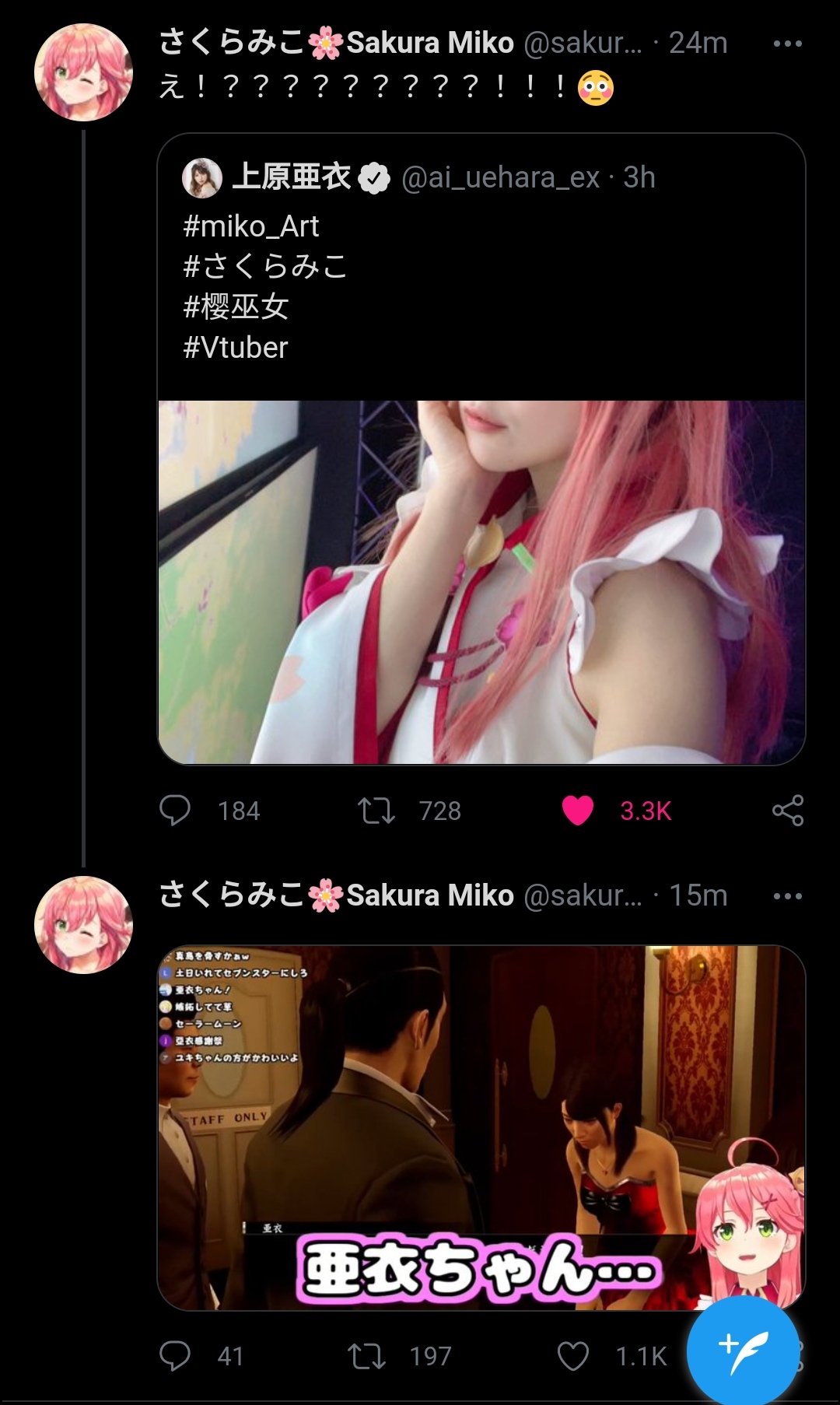This screenshot has width=840, height=1405.
Task: Open more options on the 24m tweet
Action: click(788, 44)
